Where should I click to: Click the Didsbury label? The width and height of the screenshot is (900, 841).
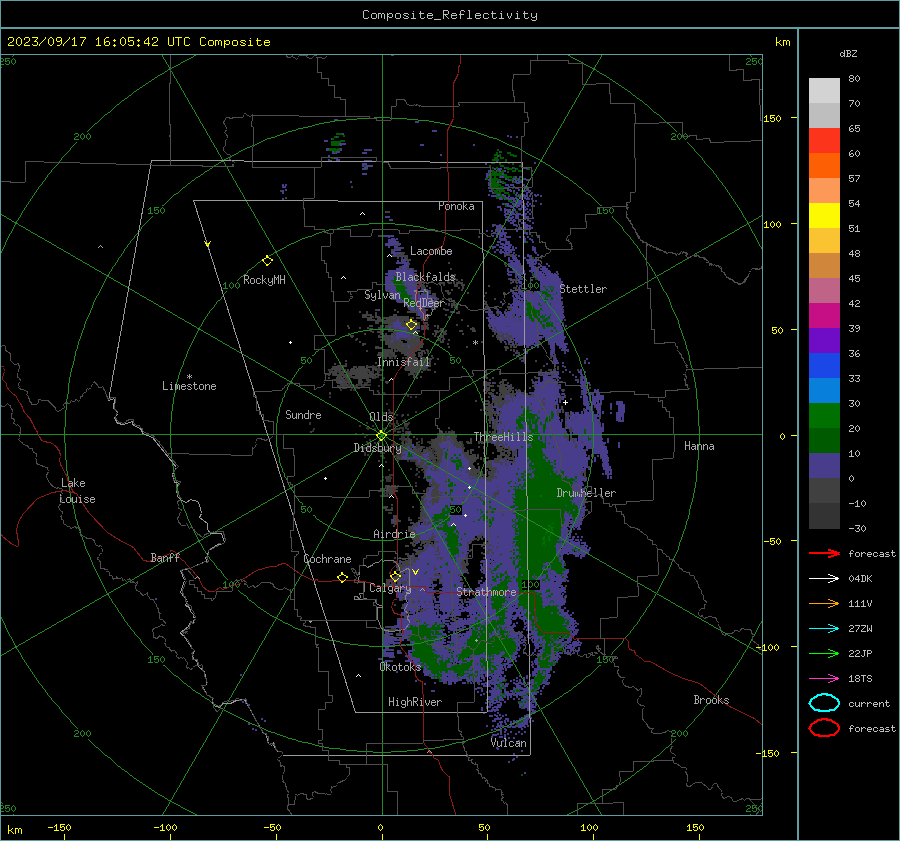tap(377, 448)
